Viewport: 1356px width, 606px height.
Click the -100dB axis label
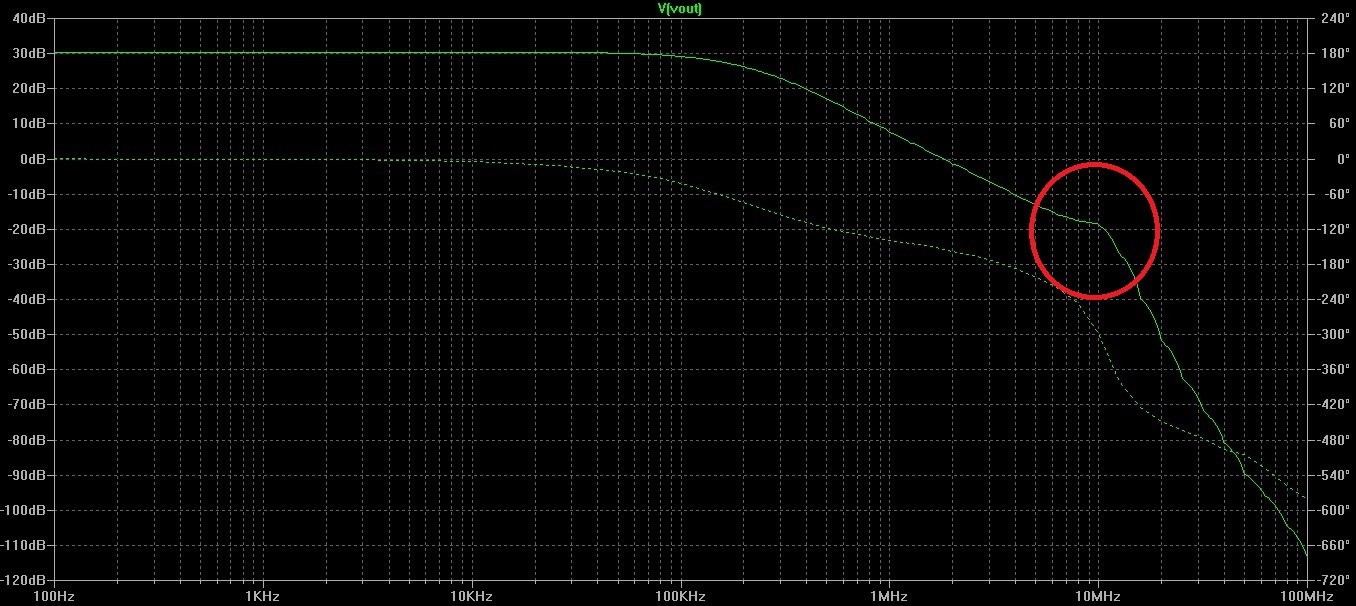click(x=25, y=510)
